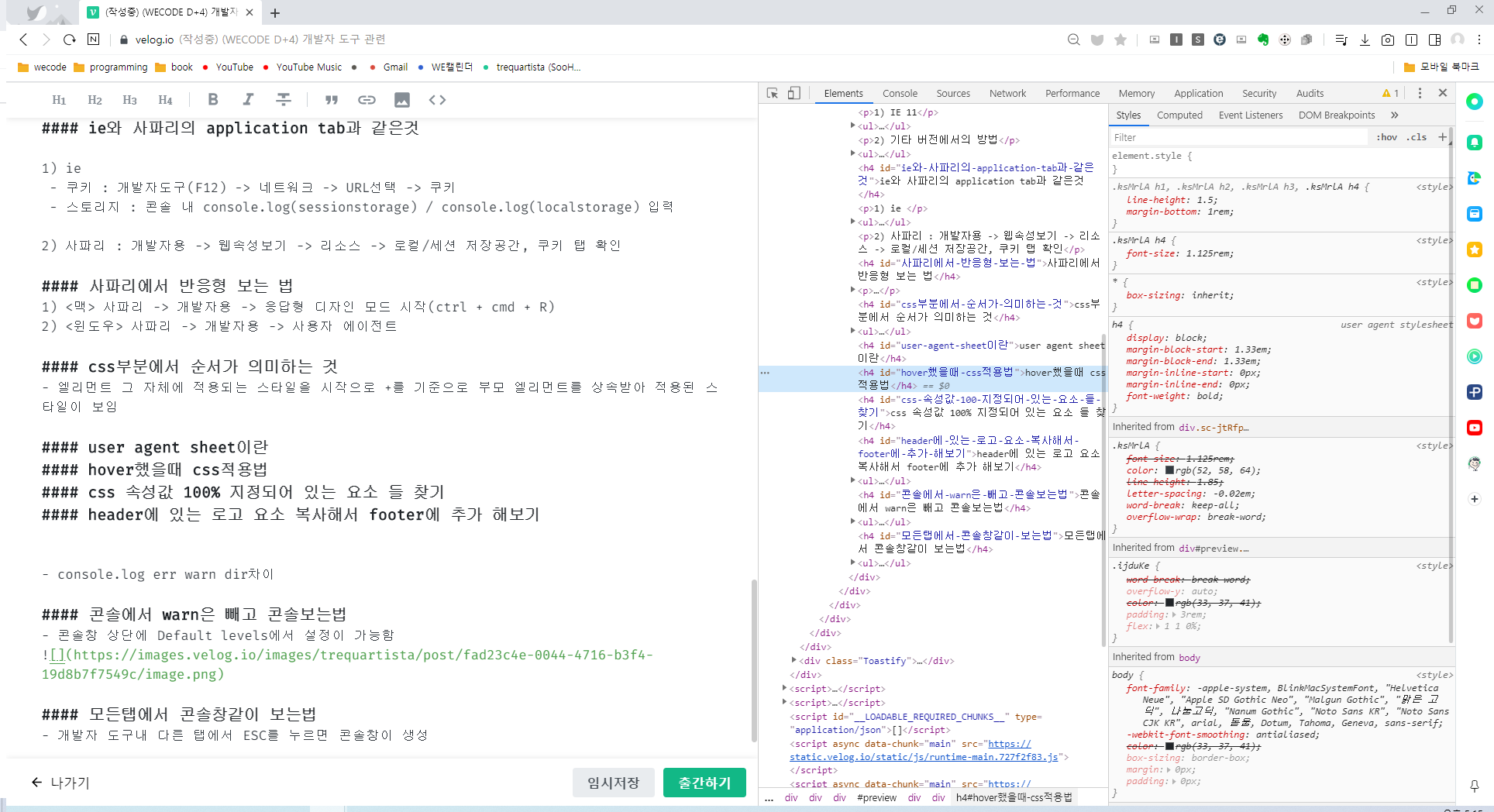Switch to Console tab in DevTools
Viewport: 1494px width, 812px height.
click(x=900, y=93)
